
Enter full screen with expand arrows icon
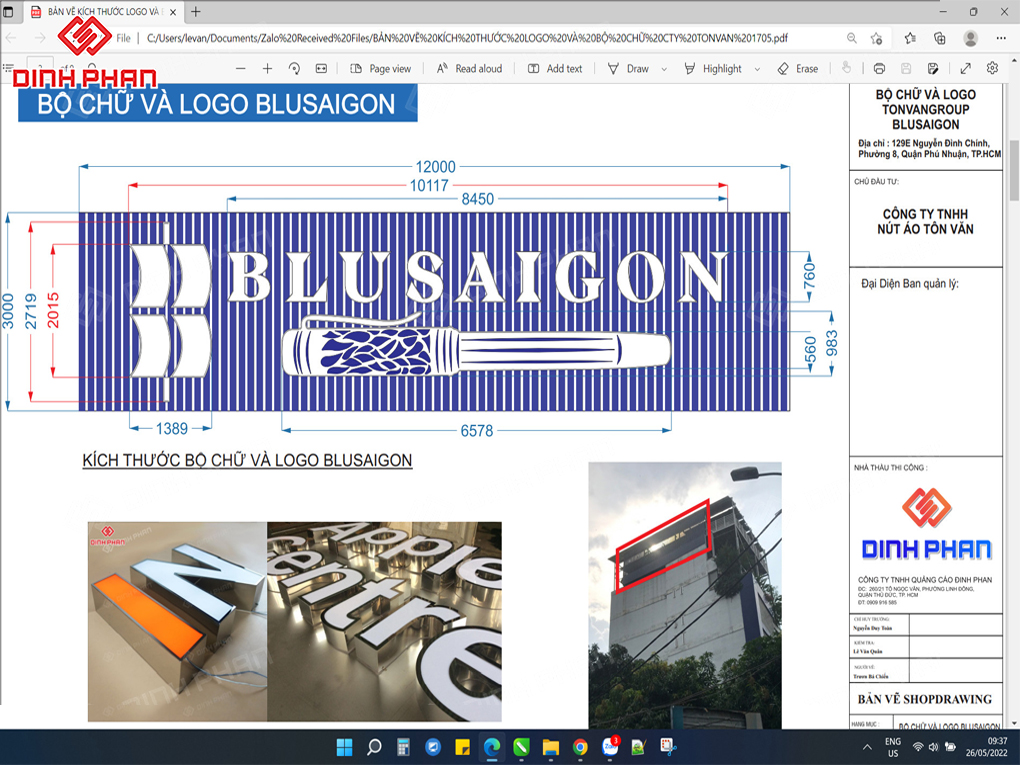(966, 68)
